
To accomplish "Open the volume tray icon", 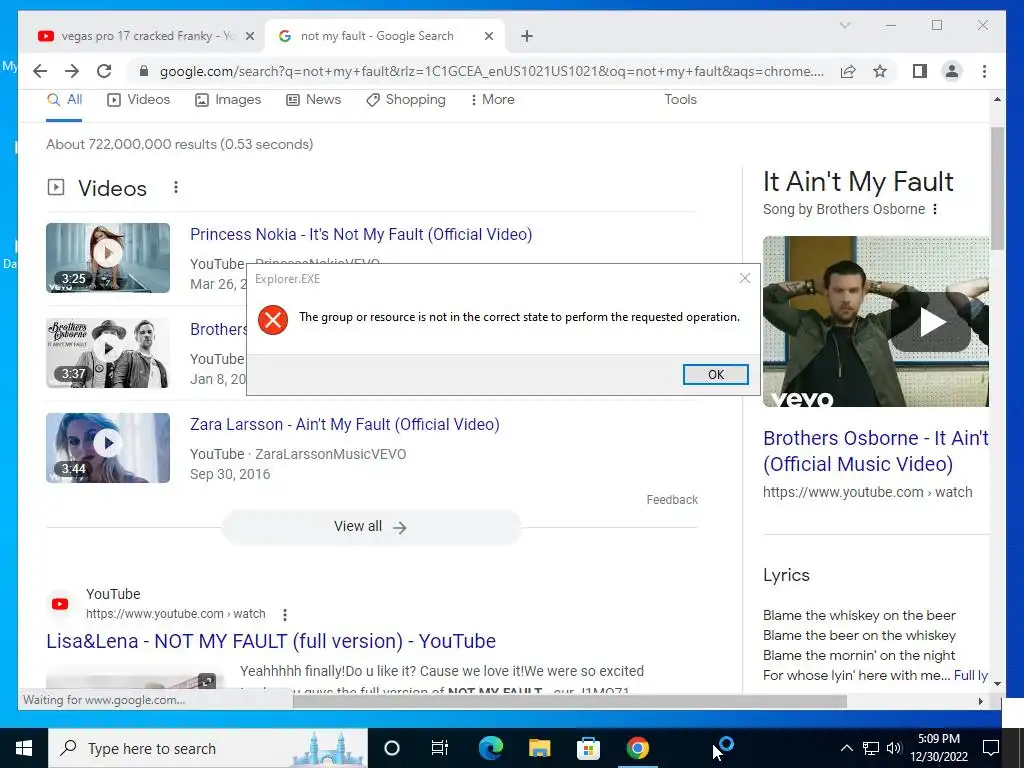I will pos(894,748).
